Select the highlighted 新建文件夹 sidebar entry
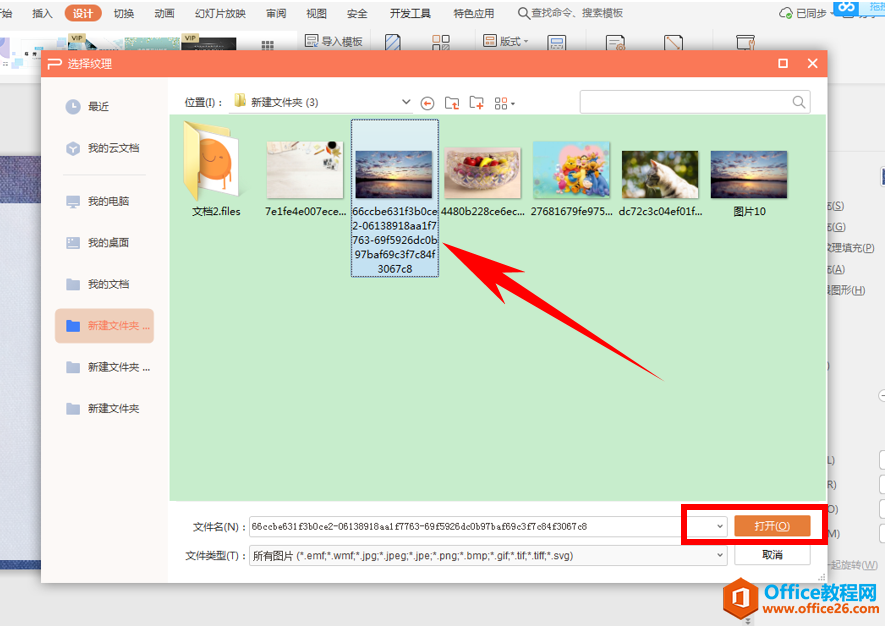Screen dimensions: 886x626 point(105,325)
